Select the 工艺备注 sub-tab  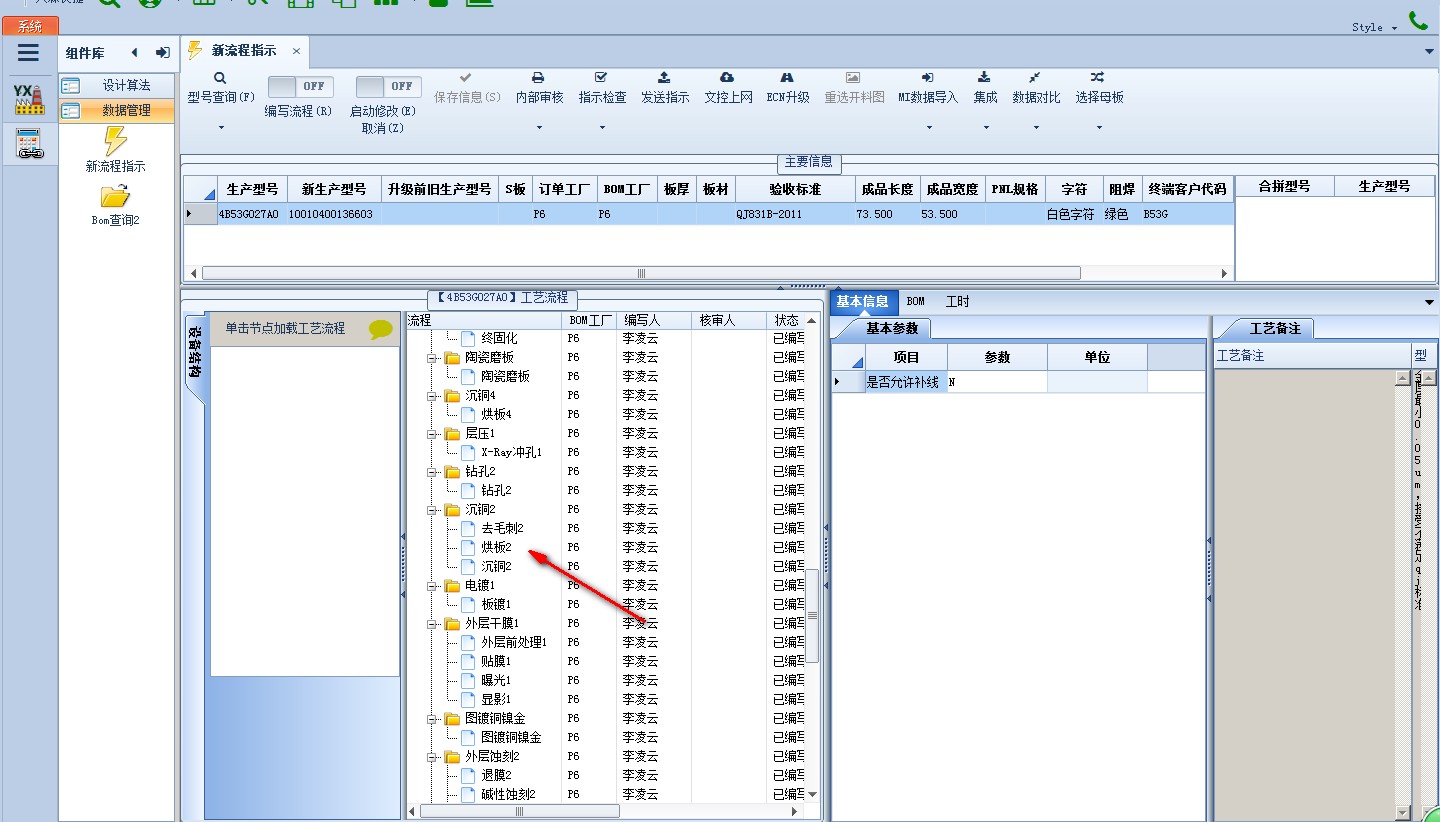(1274, 328)
